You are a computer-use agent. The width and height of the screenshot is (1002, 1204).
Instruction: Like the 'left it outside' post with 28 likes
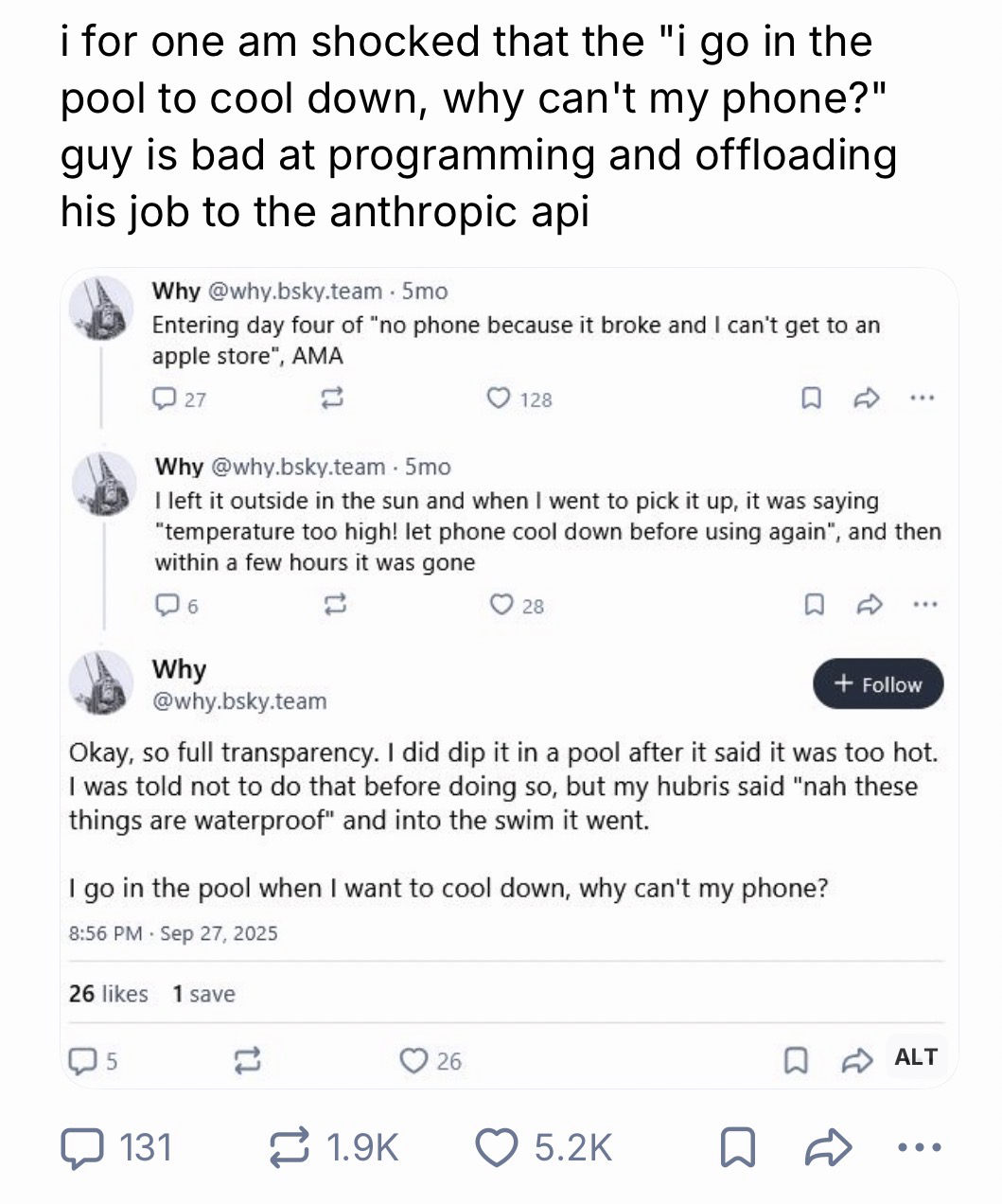point(499,606)
